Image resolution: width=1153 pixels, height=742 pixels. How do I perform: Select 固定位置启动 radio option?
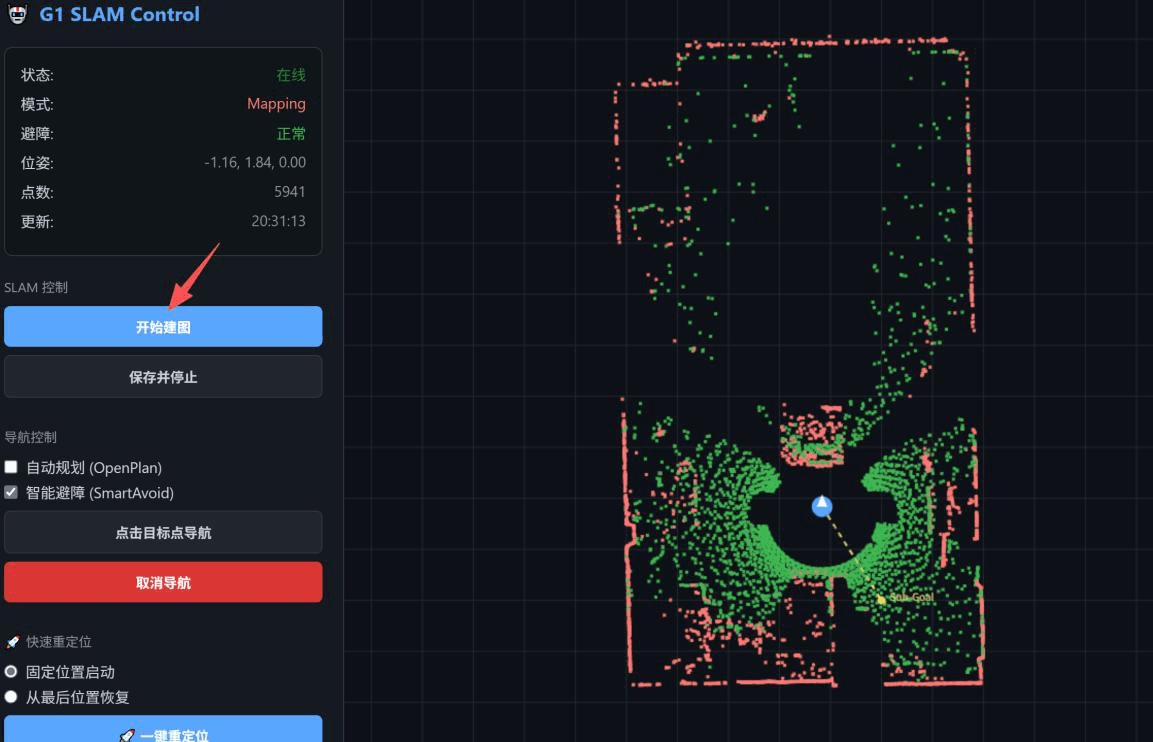click(11, 671)
